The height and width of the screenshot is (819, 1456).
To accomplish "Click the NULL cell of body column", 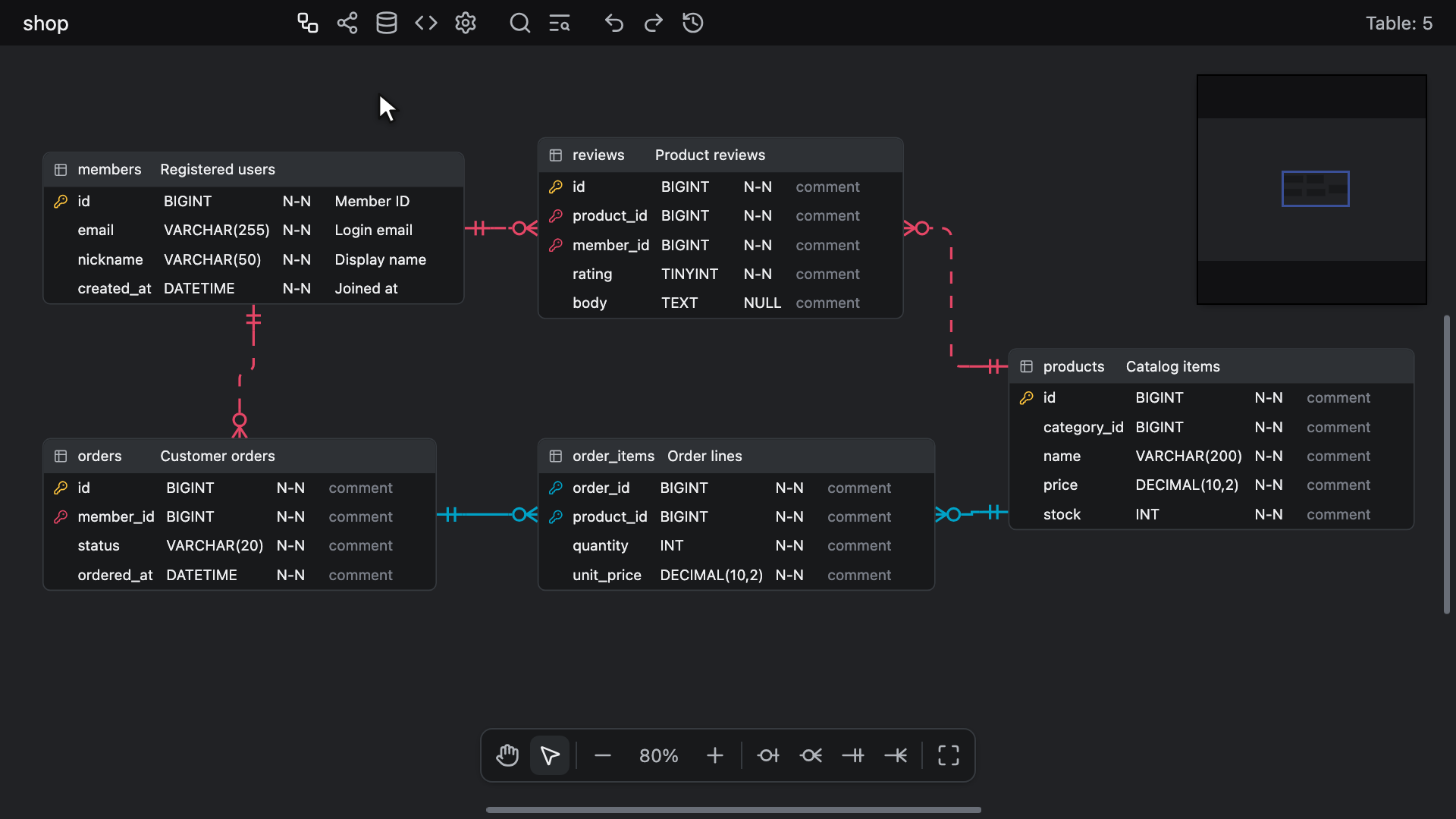I will [762, 303].
